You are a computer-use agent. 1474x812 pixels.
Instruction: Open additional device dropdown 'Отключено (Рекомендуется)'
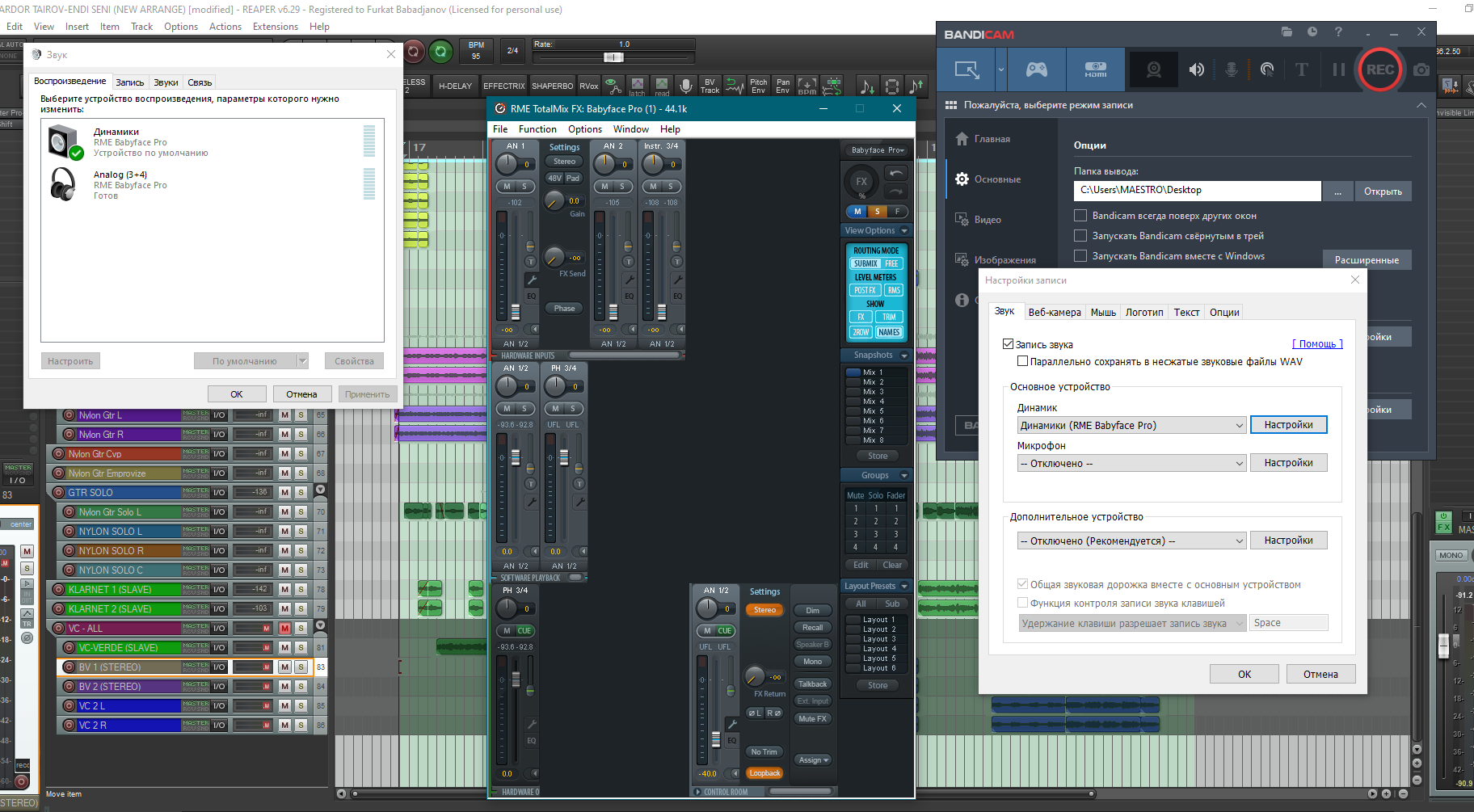click(1132, 541)
